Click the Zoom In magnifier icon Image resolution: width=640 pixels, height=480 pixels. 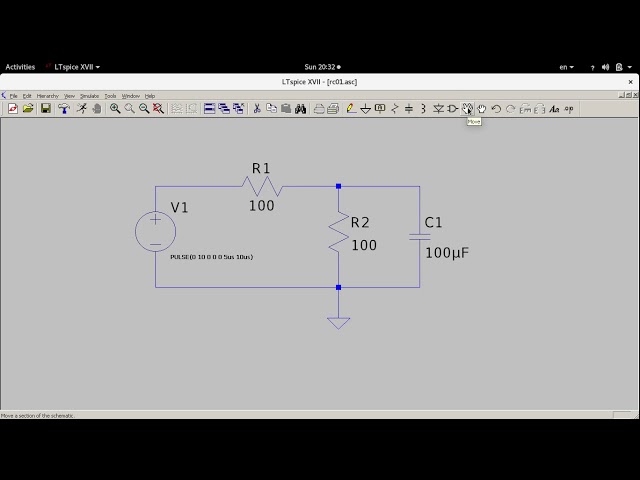click(115, 109)
